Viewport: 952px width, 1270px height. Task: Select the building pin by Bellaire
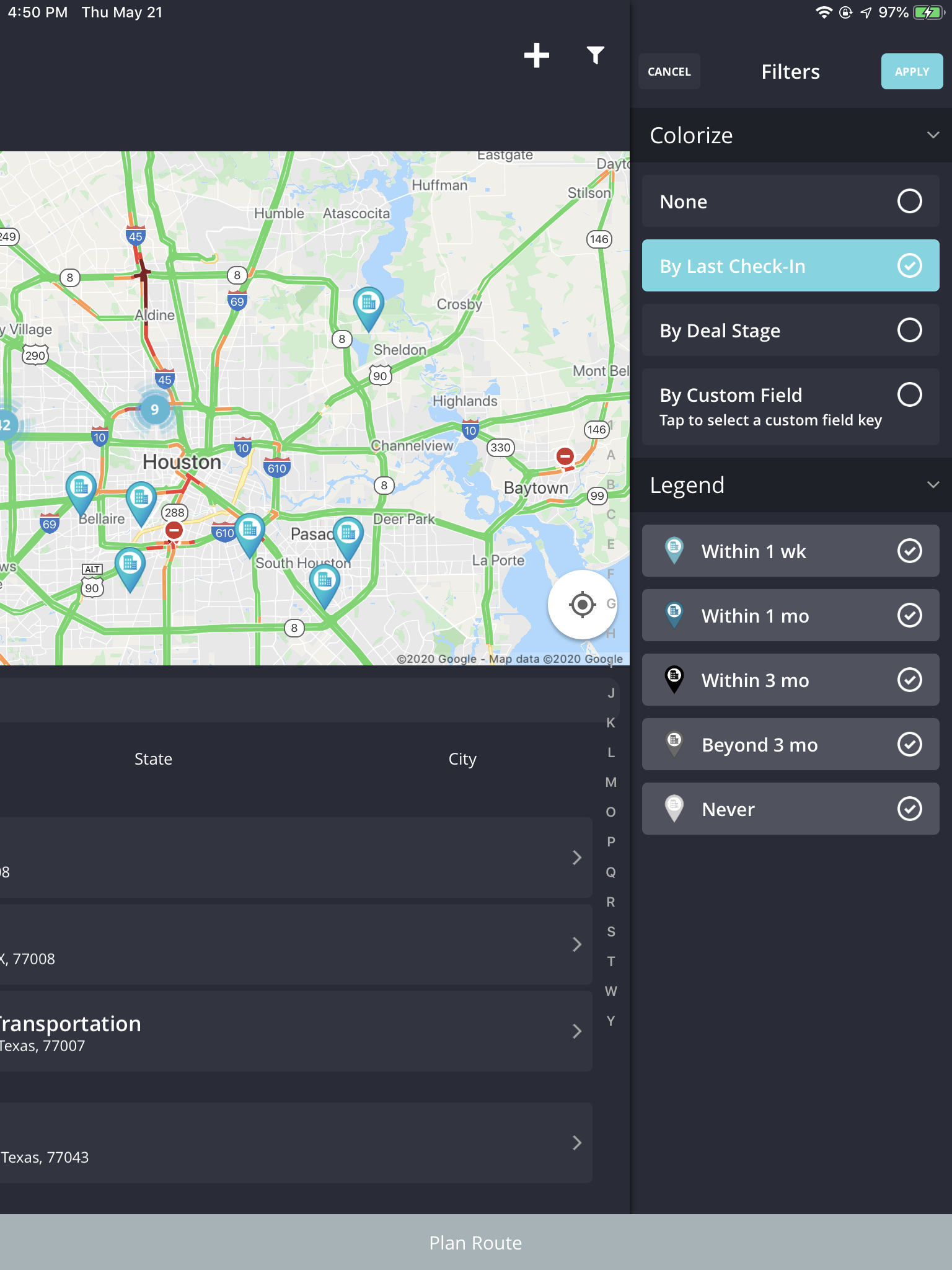[81, 492]
